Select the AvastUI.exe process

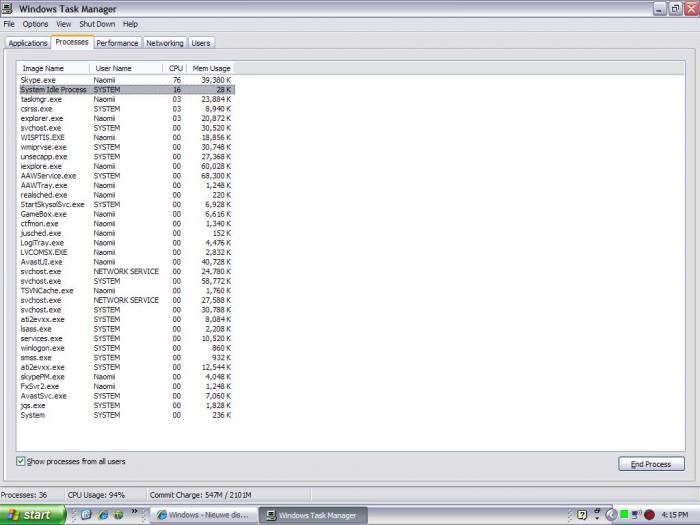pyautogui.click(x=126, y=262)
